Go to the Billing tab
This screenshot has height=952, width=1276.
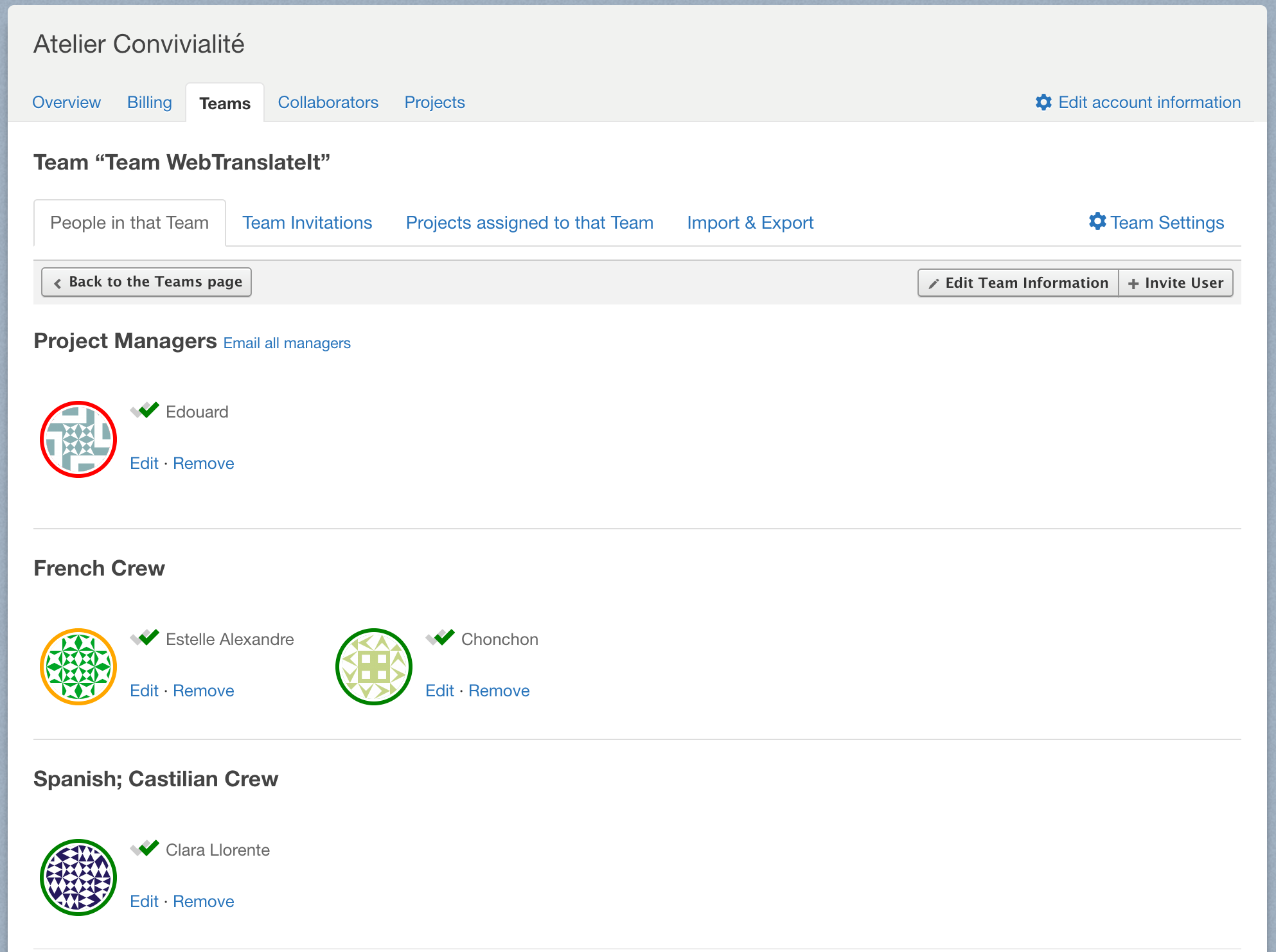(x=150, y=102)
